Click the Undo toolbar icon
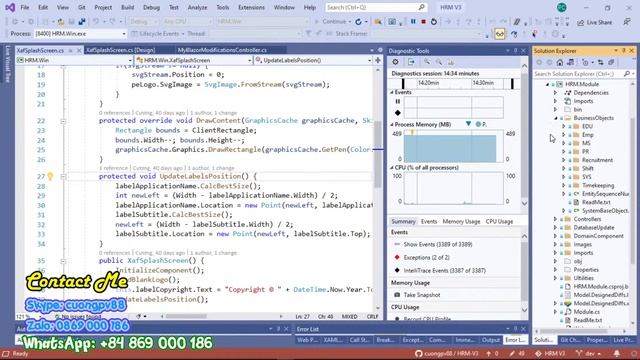The height and width of the screenshot is (360, 640). (x=96, y=22)
